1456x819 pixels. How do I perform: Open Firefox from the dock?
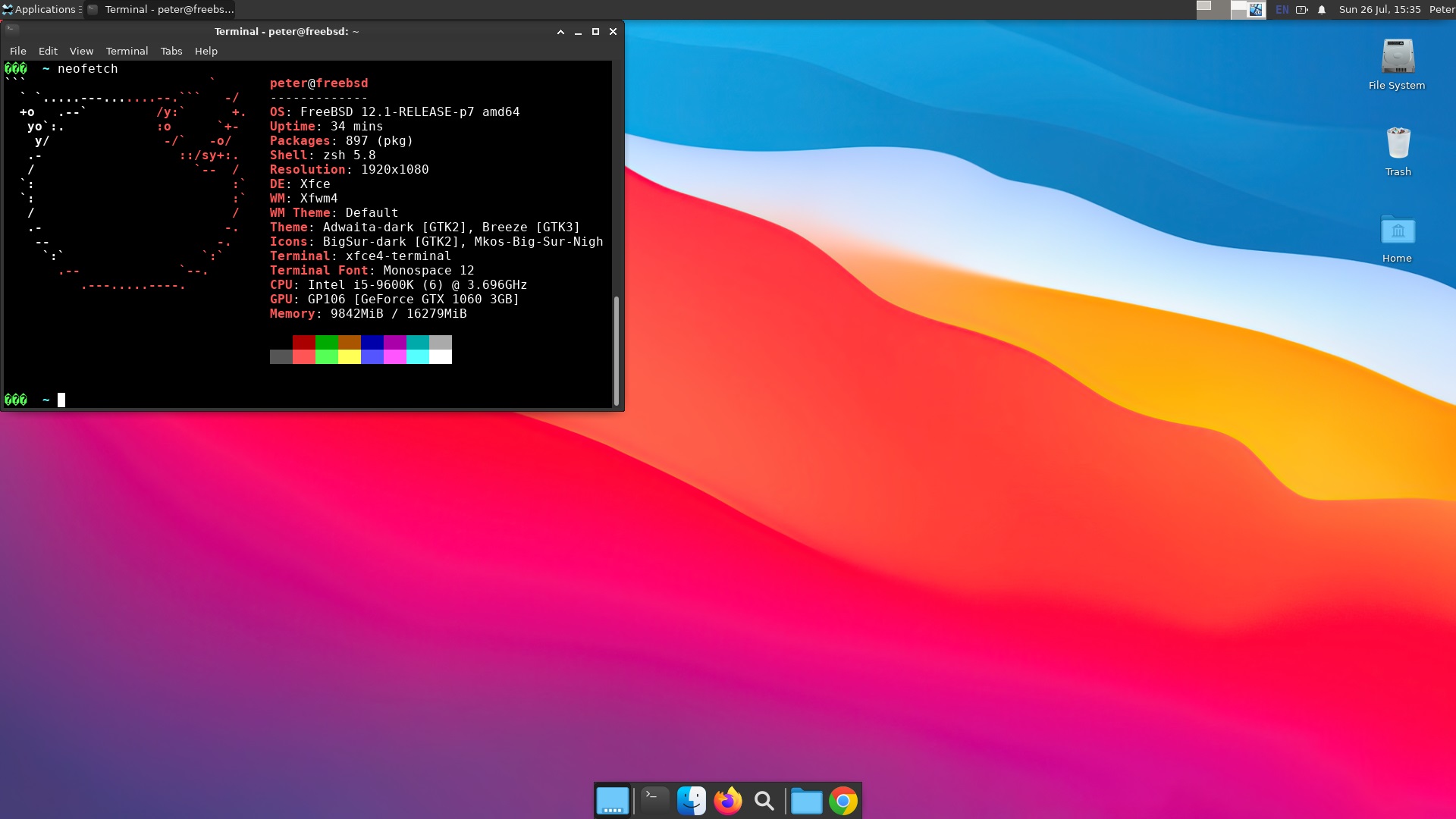728,800
